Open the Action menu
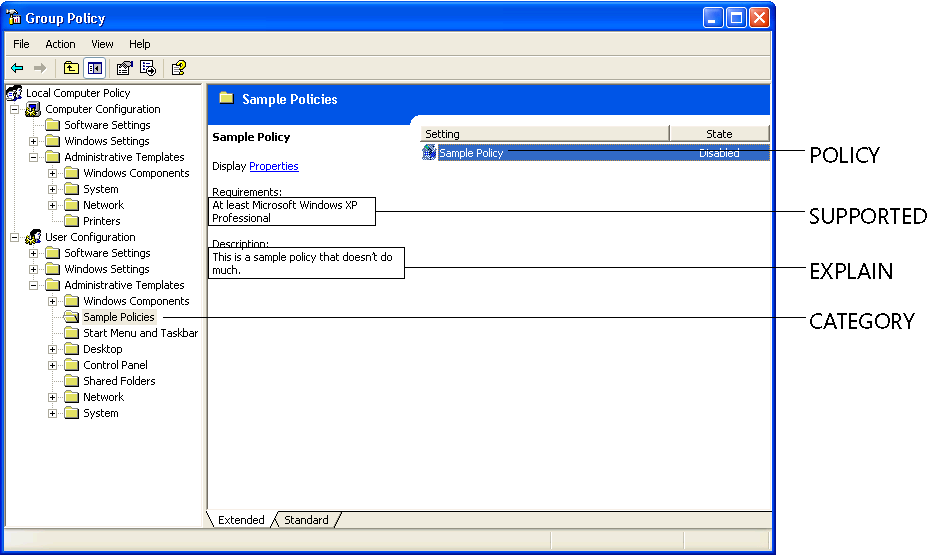The width and height of the screenshot is (950, 555). click(60, 44)
